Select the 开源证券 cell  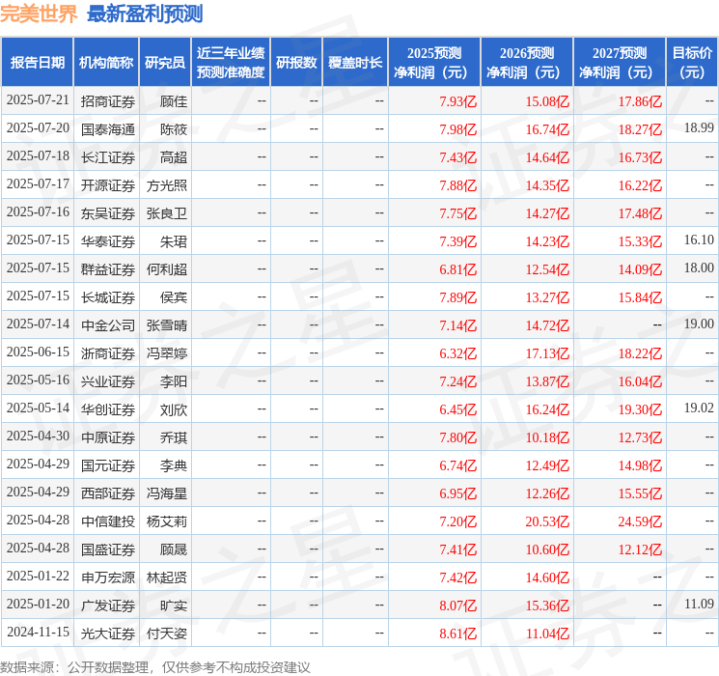[x=108, y=185]
